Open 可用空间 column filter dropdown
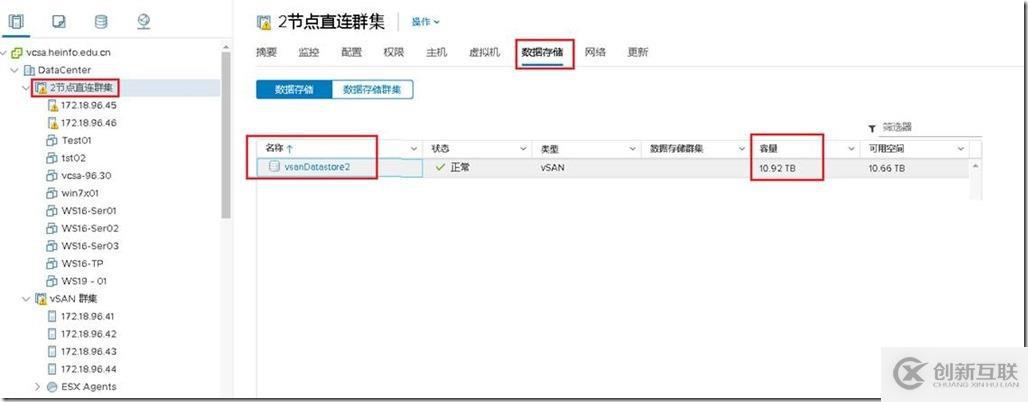1028x402 pixels. point(960,149)
